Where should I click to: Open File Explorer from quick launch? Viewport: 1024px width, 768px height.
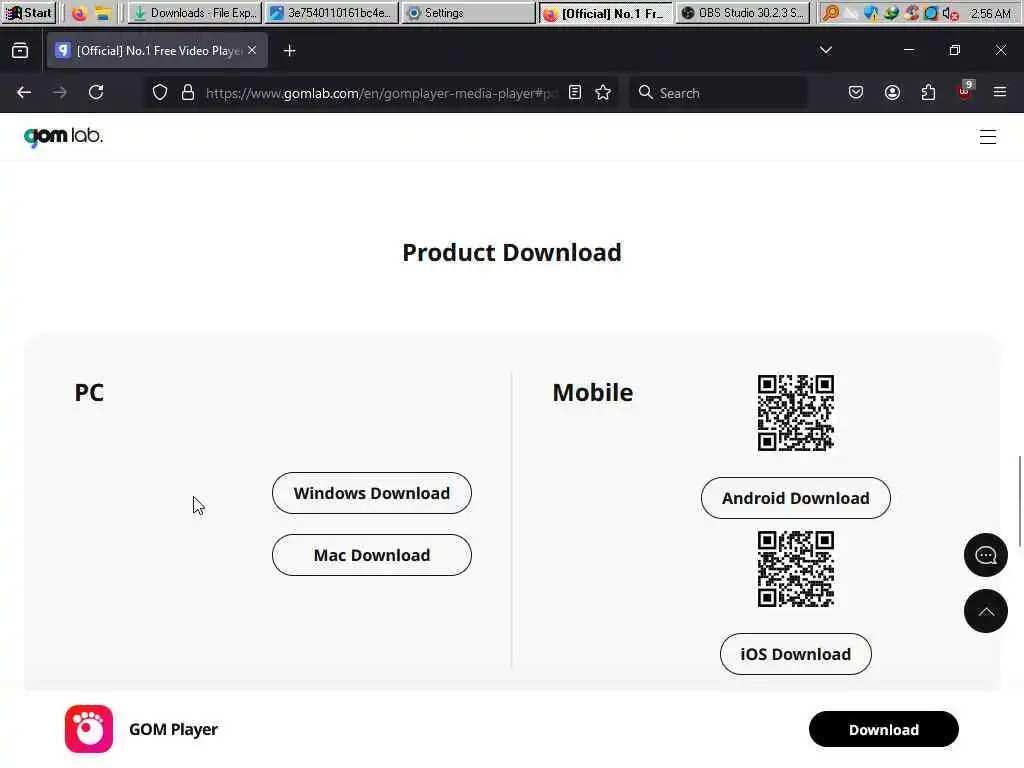(x=103, y=12)
